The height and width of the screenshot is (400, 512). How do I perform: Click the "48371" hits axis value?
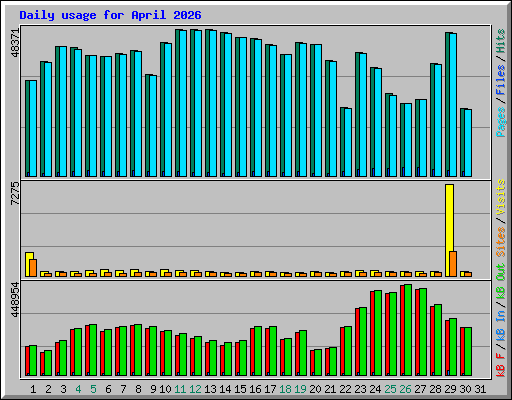tap(16, 43)
